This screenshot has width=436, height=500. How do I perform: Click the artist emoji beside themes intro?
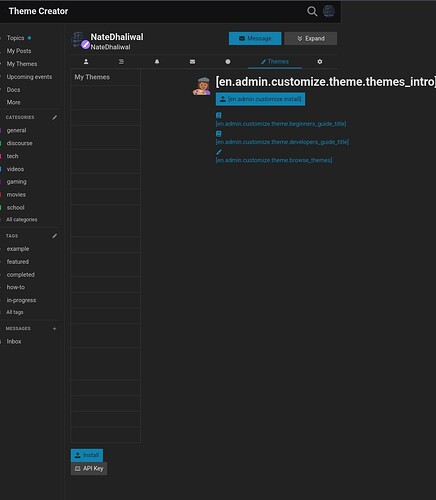[x=202, y=86]
